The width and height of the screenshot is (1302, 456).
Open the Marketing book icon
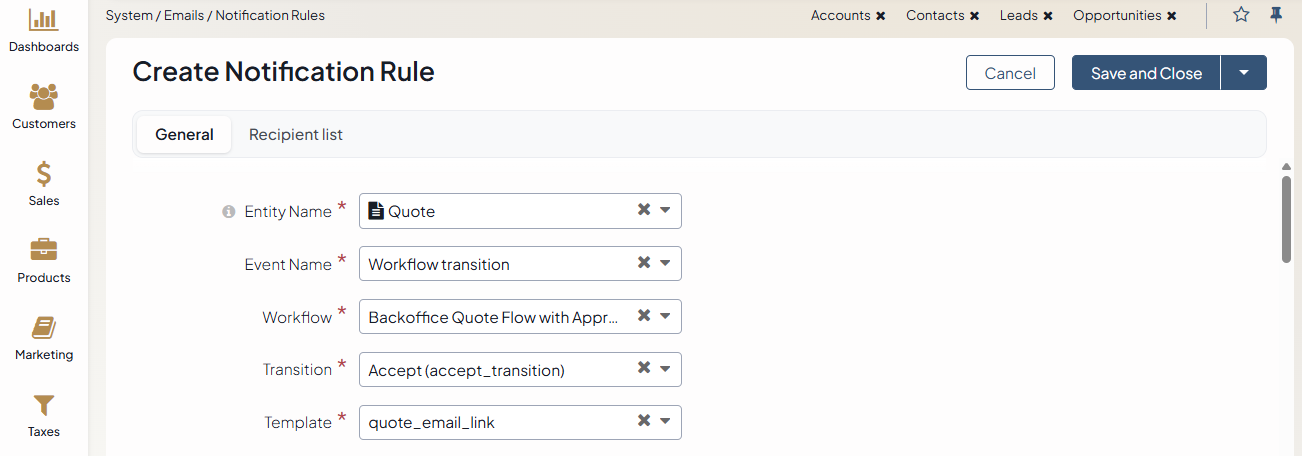tap(43, 328)
